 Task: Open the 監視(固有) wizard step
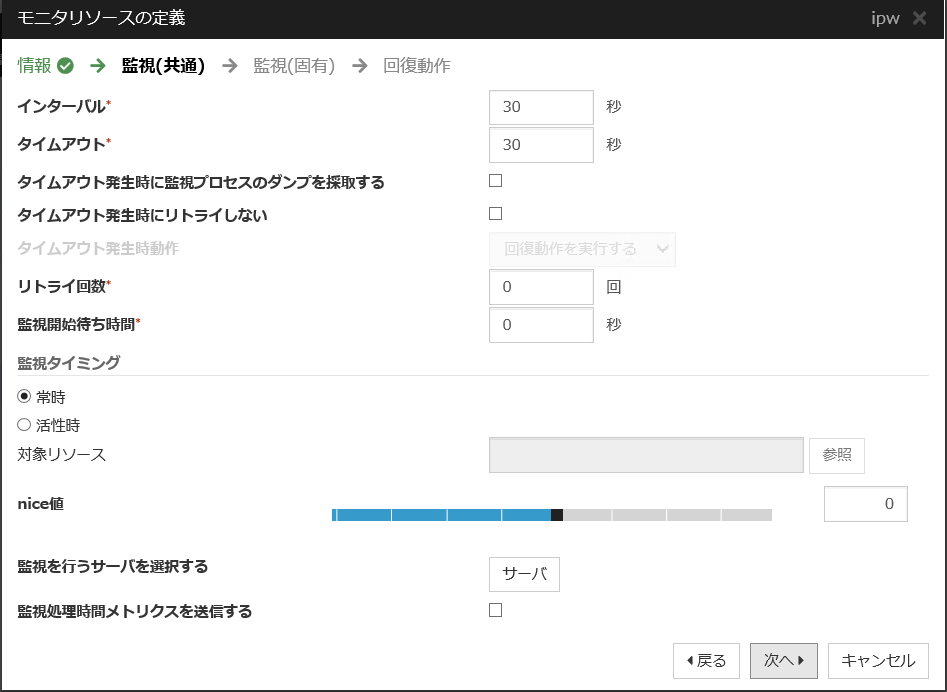point(294,66)
